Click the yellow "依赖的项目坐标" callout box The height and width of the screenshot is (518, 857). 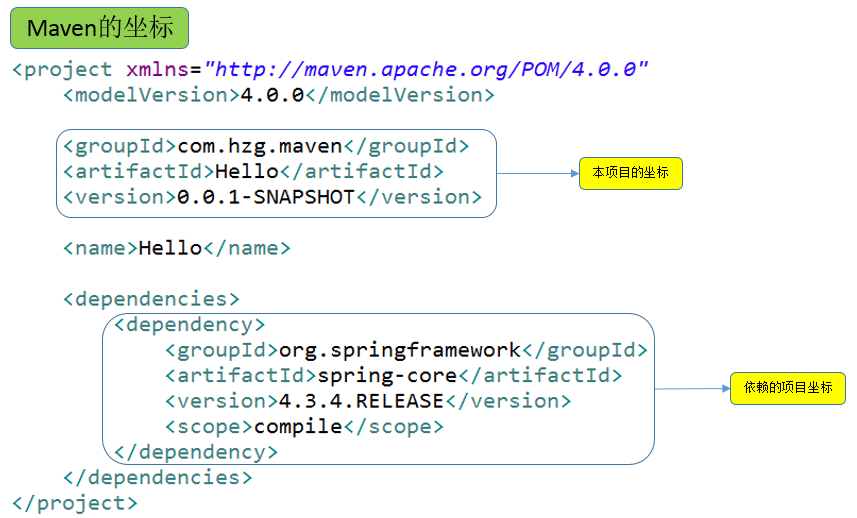tap(787, 388)
